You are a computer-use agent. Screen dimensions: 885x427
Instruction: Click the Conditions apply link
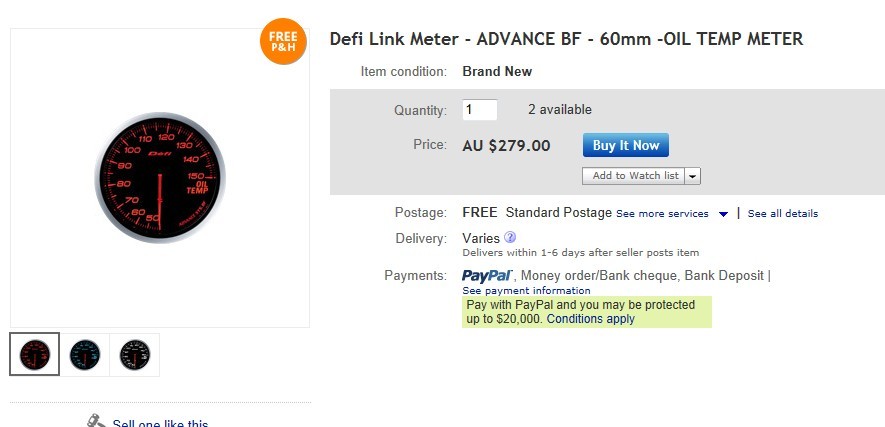591,319
